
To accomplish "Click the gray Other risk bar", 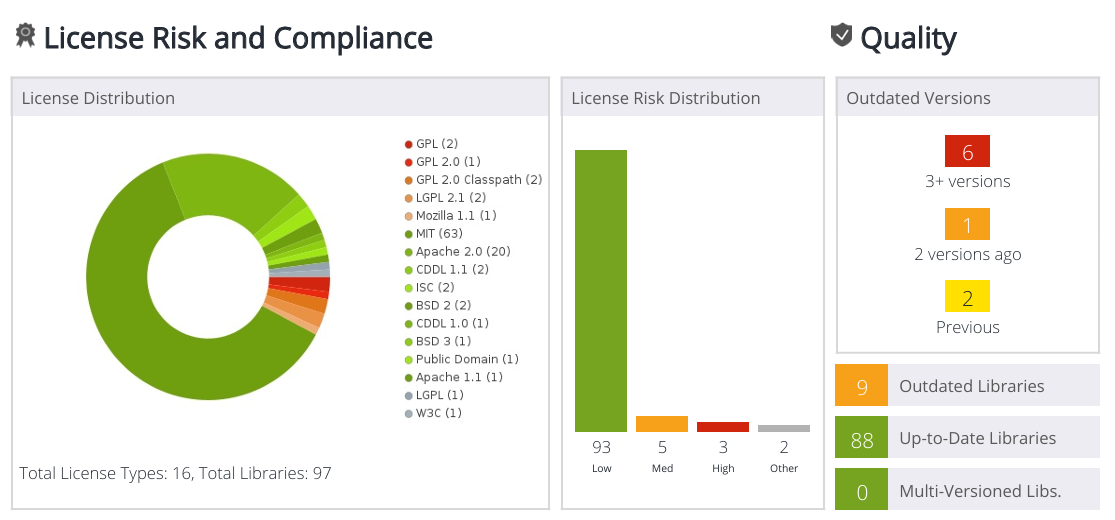I will pos(784,428).
